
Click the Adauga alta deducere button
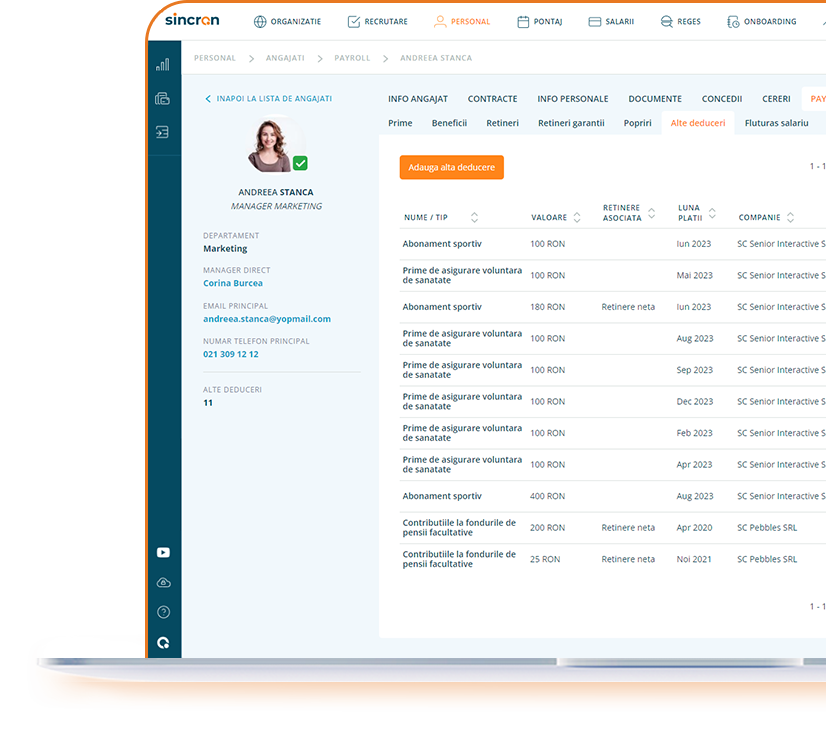tap(451, 167)
